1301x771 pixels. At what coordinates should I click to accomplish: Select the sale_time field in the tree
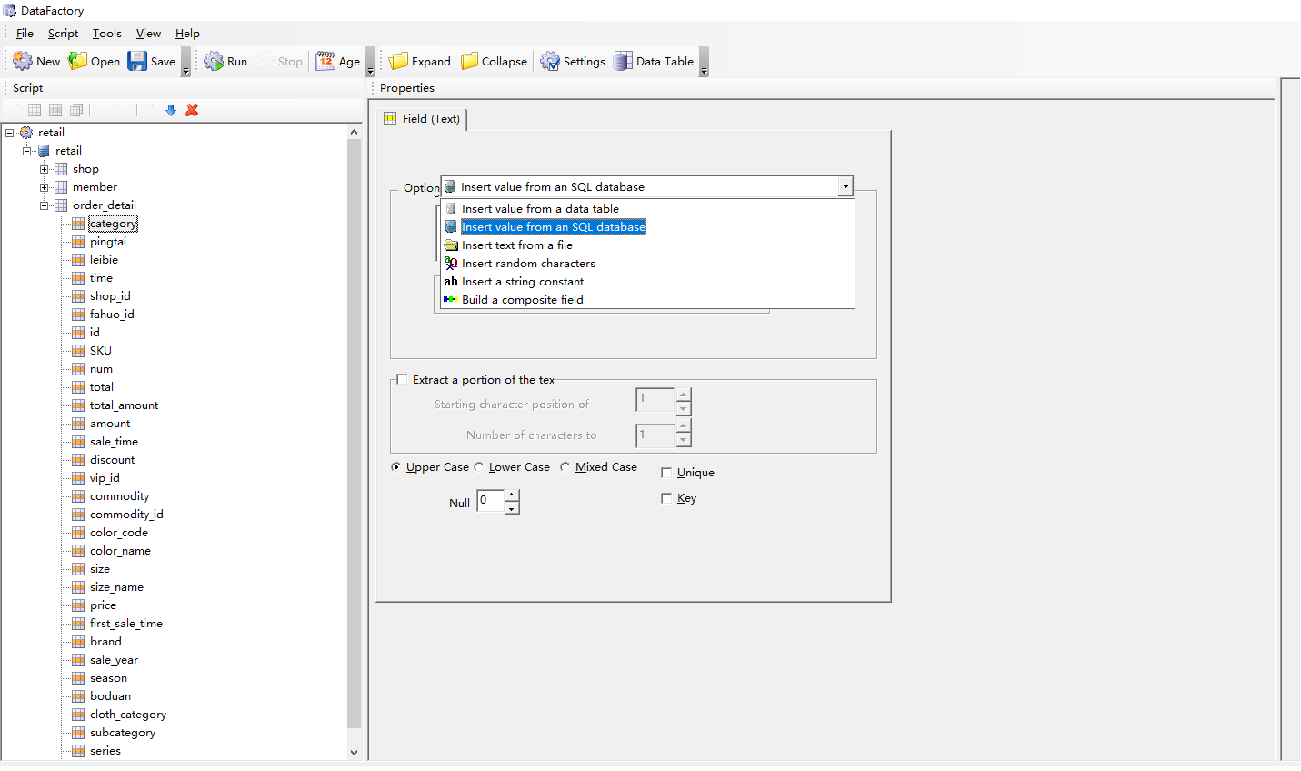tap(114, 441)
